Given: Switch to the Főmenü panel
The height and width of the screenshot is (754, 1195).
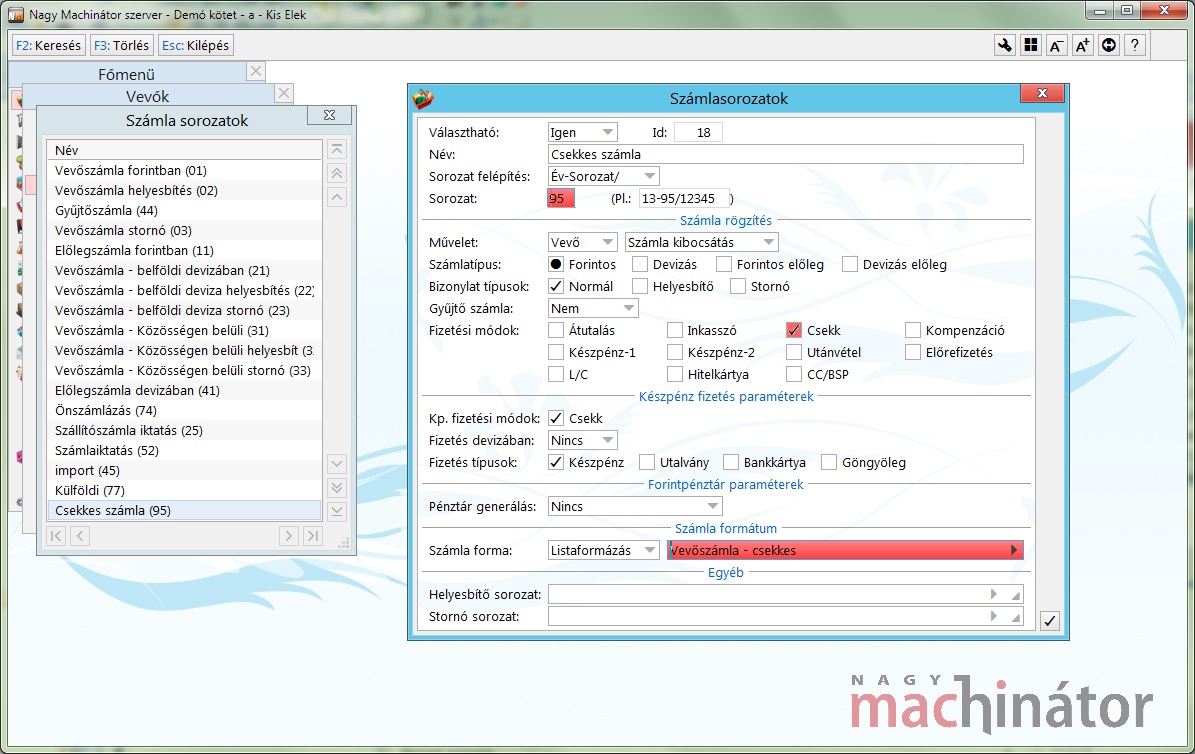Looking at the screenshot, I should (x=127, y=74).
